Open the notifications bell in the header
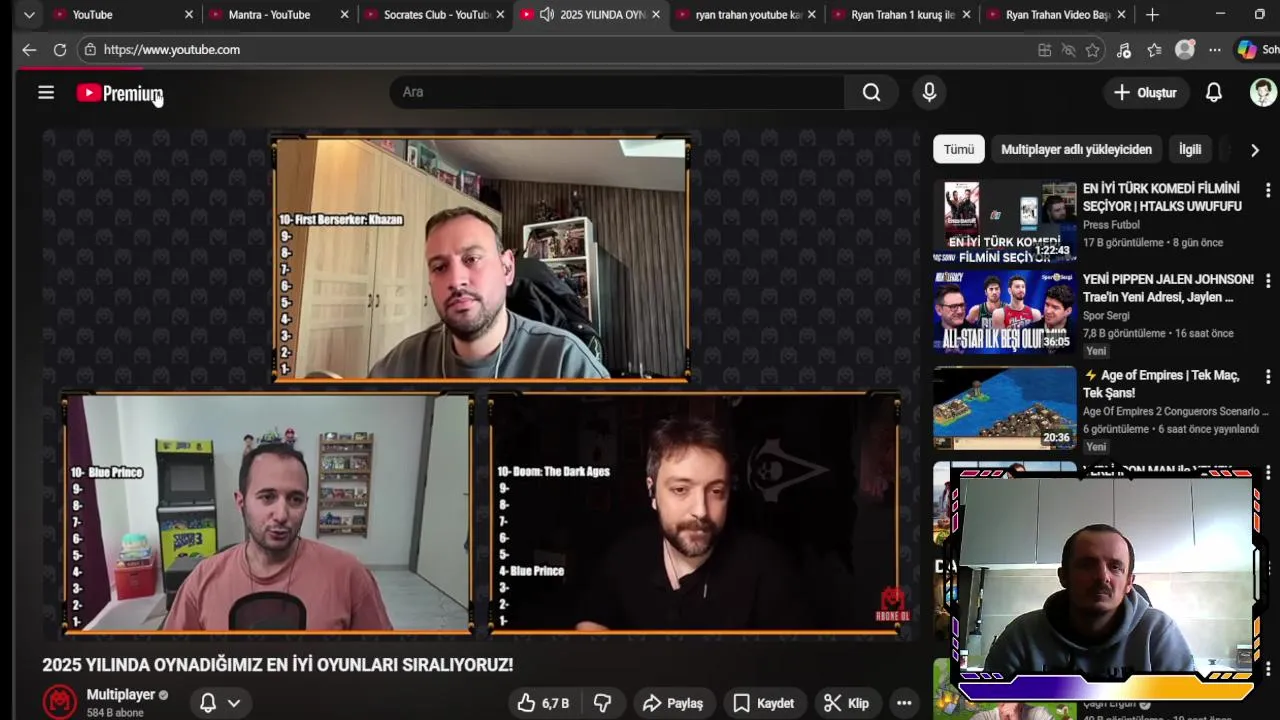Image resolution: width=1280 pixels, height=720 pixels. tap(1213, 92)
